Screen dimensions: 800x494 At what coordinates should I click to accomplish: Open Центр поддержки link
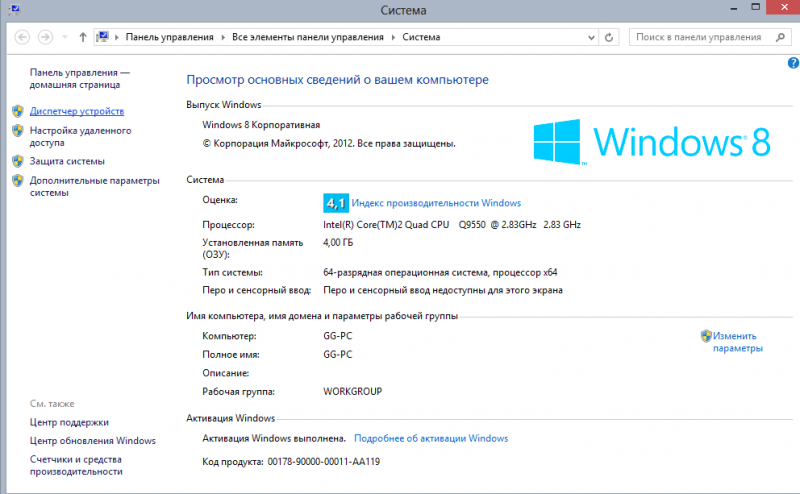[69, 422]
